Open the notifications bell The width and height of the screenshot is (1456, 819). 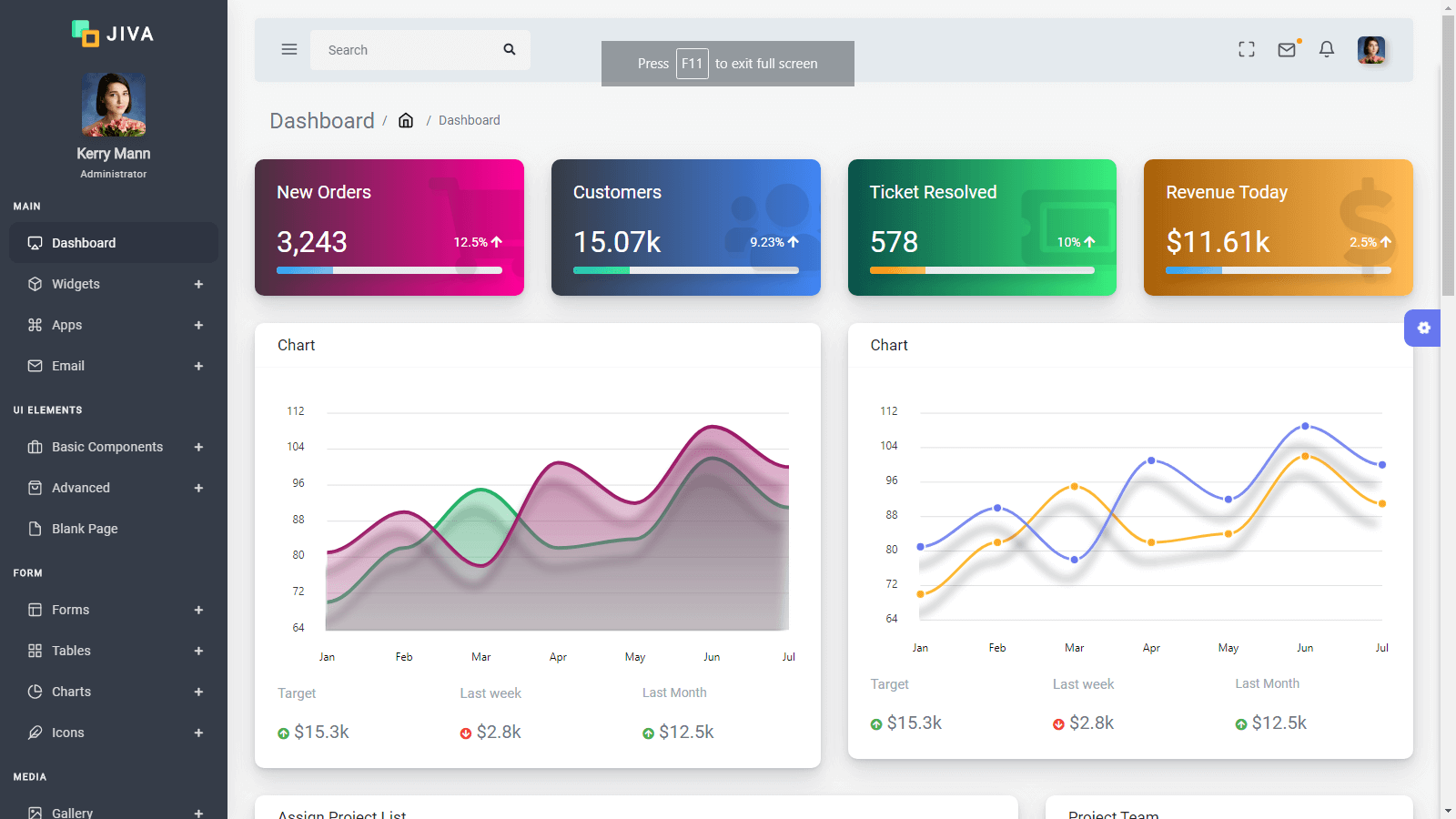click(x=1327, y=49)
